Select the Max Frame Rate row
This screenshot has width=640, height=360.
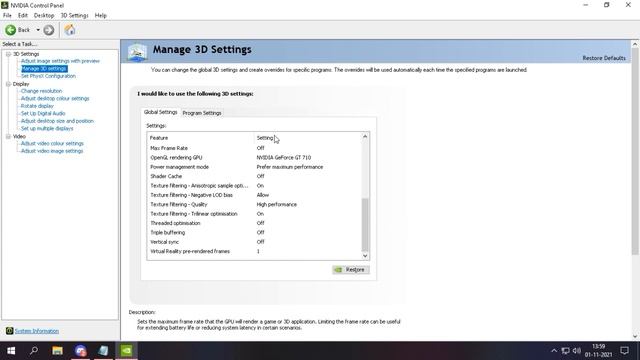coord(254,148)
